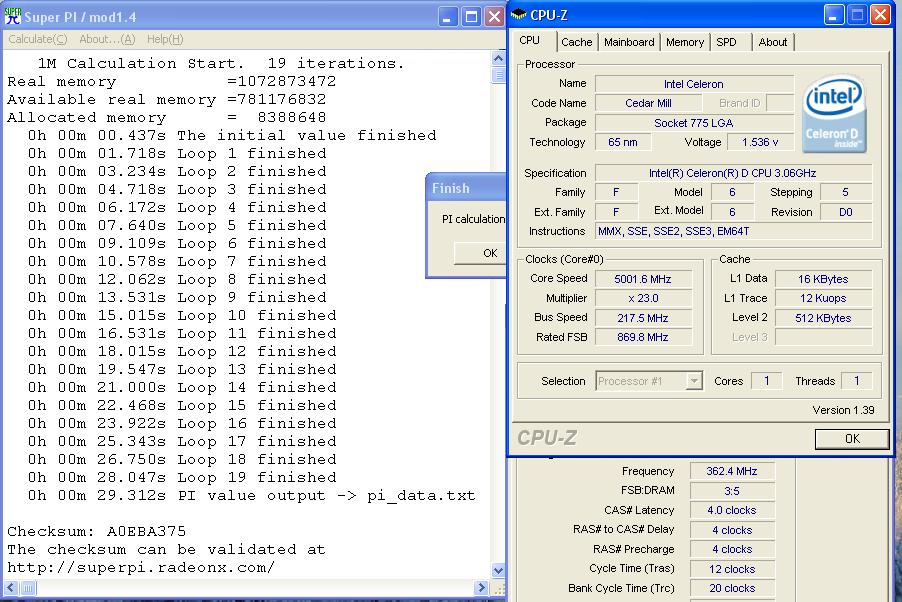The image size is (902, 602).
Task: Open the Help menu in Super PI
Action: click(165, 39)
